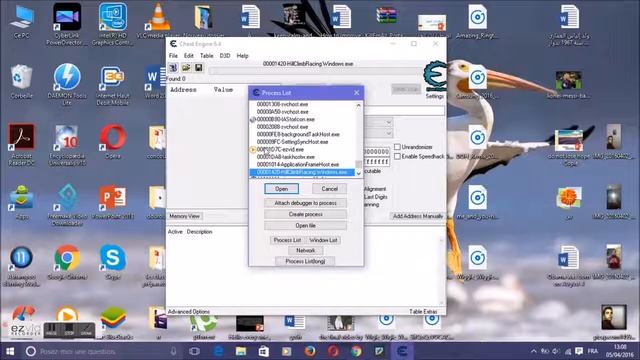Click Edge icon in taskbar
The width and height of the screenshot is (640, 360).
[x=218, y=351]
